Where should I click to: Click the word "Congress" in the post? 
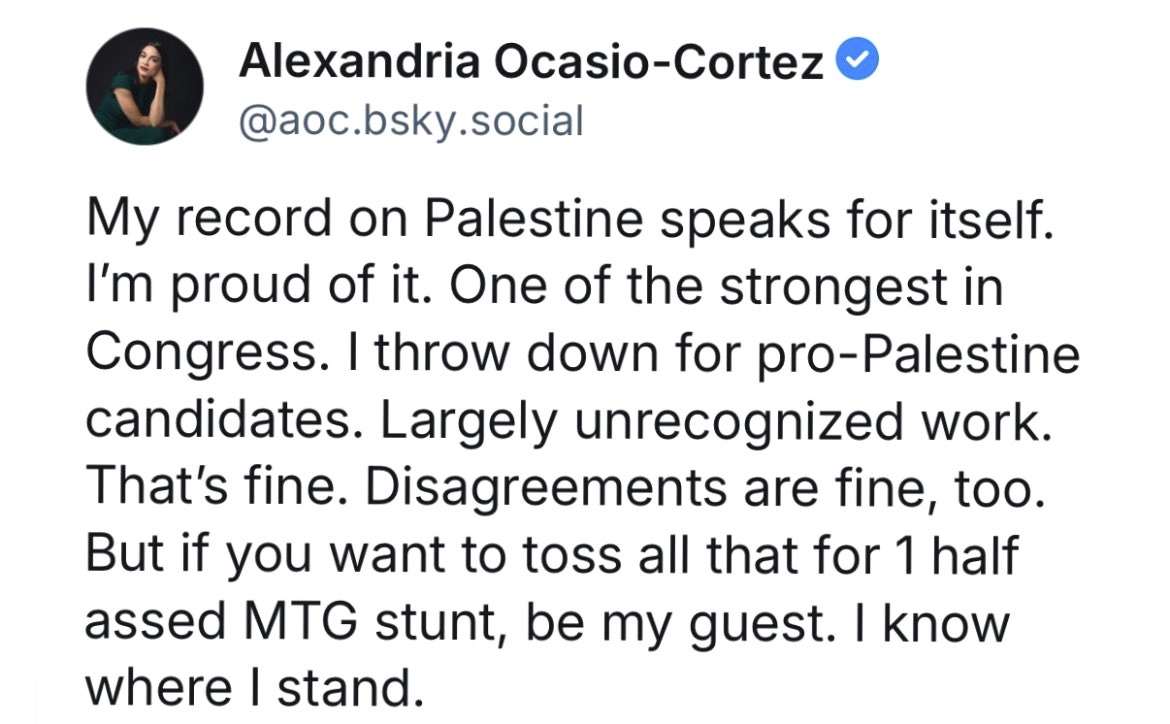pyautogui.click(x=200, y=354)
